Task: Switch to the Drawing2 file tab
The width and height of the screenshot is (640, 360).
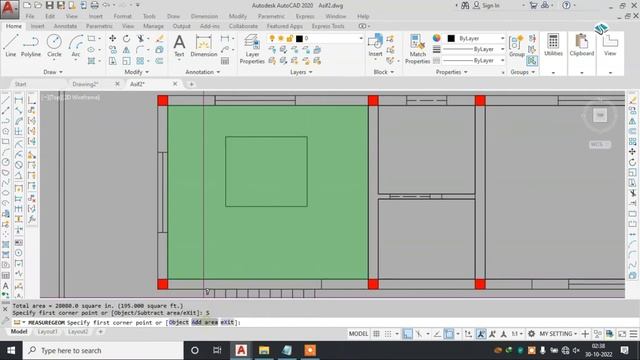Action: 85,84
